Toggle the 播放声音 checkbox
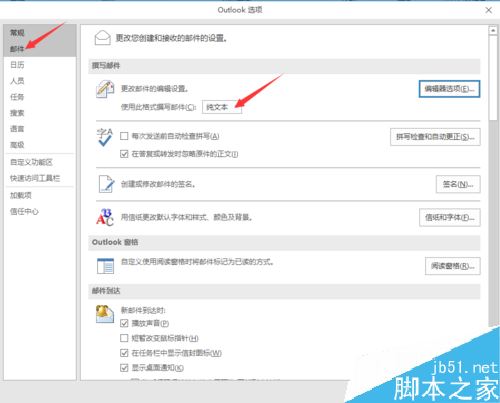 [x=124, y=323]
